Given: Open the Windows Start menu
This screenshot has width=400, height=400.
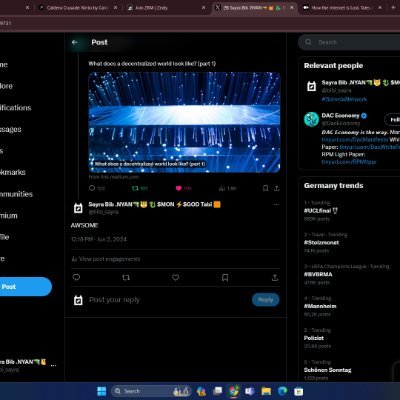Looking at the screenshot, I should [x=101, y=391].
